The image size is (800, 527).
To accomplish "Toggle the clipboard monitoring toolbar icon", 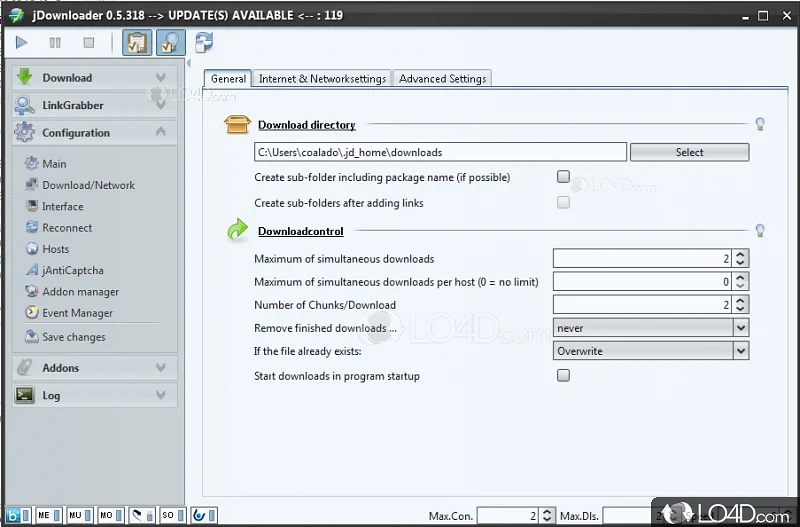I will (137, 42).
